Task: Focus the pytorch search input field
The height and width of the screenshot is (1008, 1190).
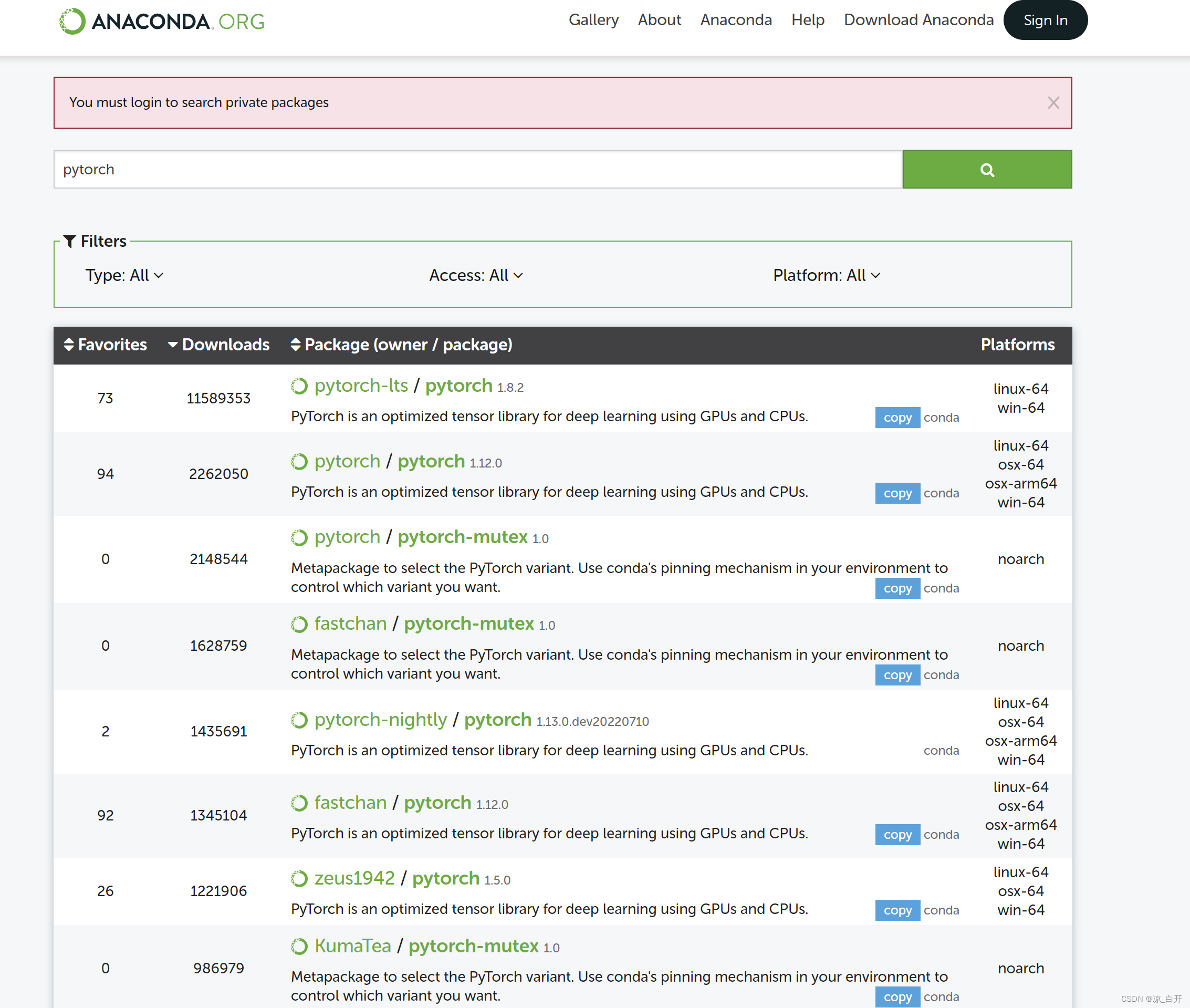Action: tap(478, 169)
